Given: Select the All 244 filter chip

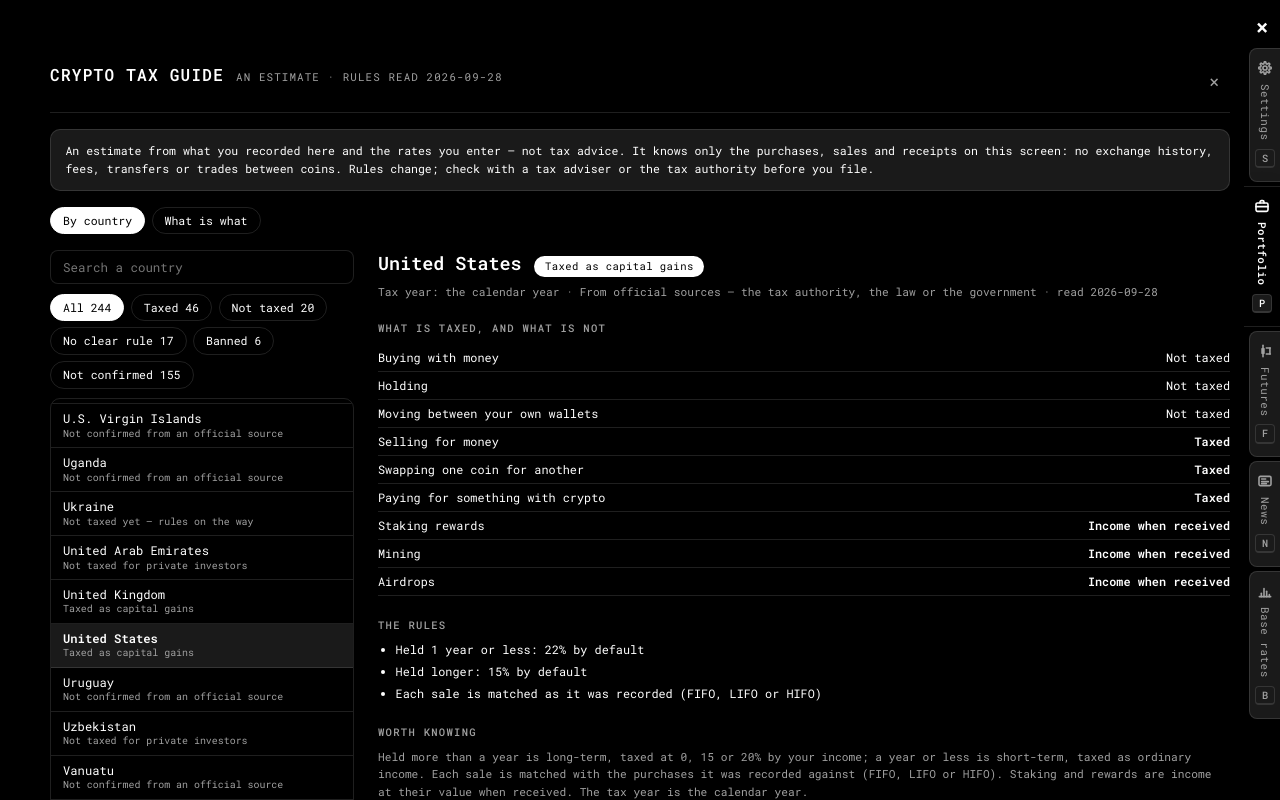Looking at the screenshot, I should [87, 308].
